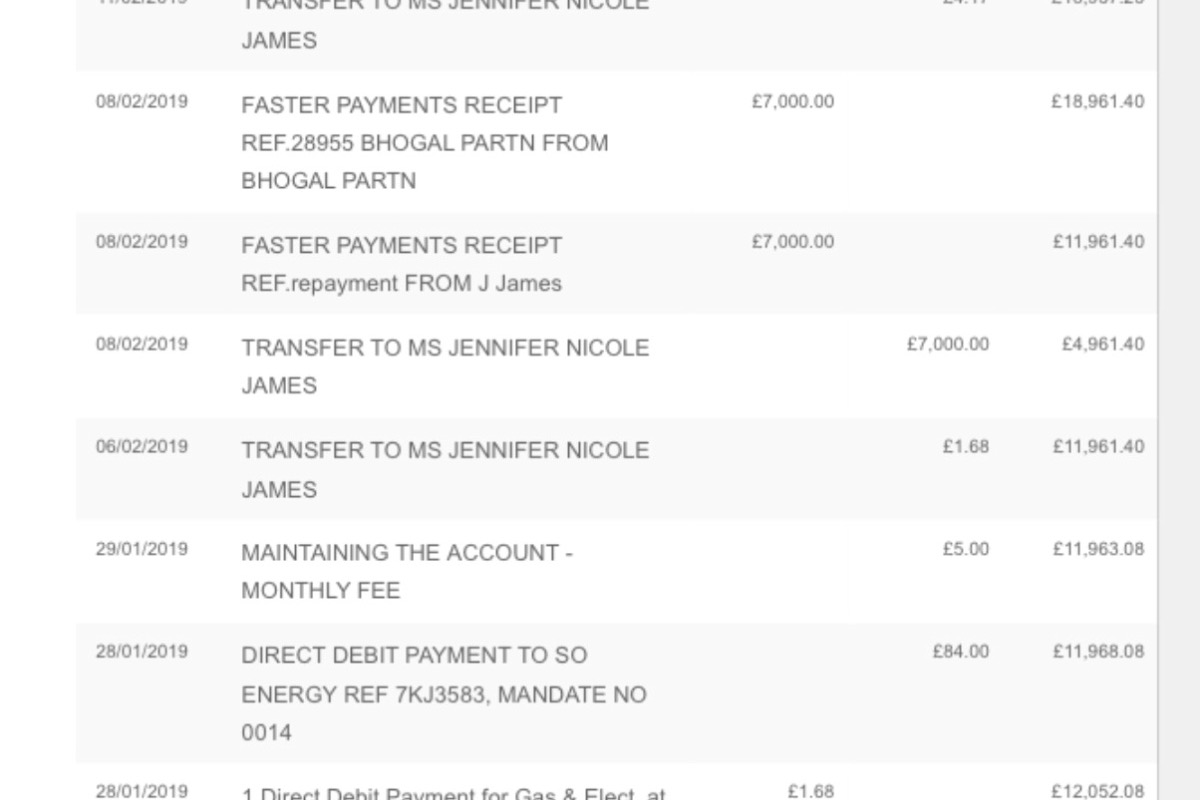The height and width of the screenshot is (800, 1200).
Task: Click the £11,961.40 balance on the repayment row
Action: pos(1097,242)
